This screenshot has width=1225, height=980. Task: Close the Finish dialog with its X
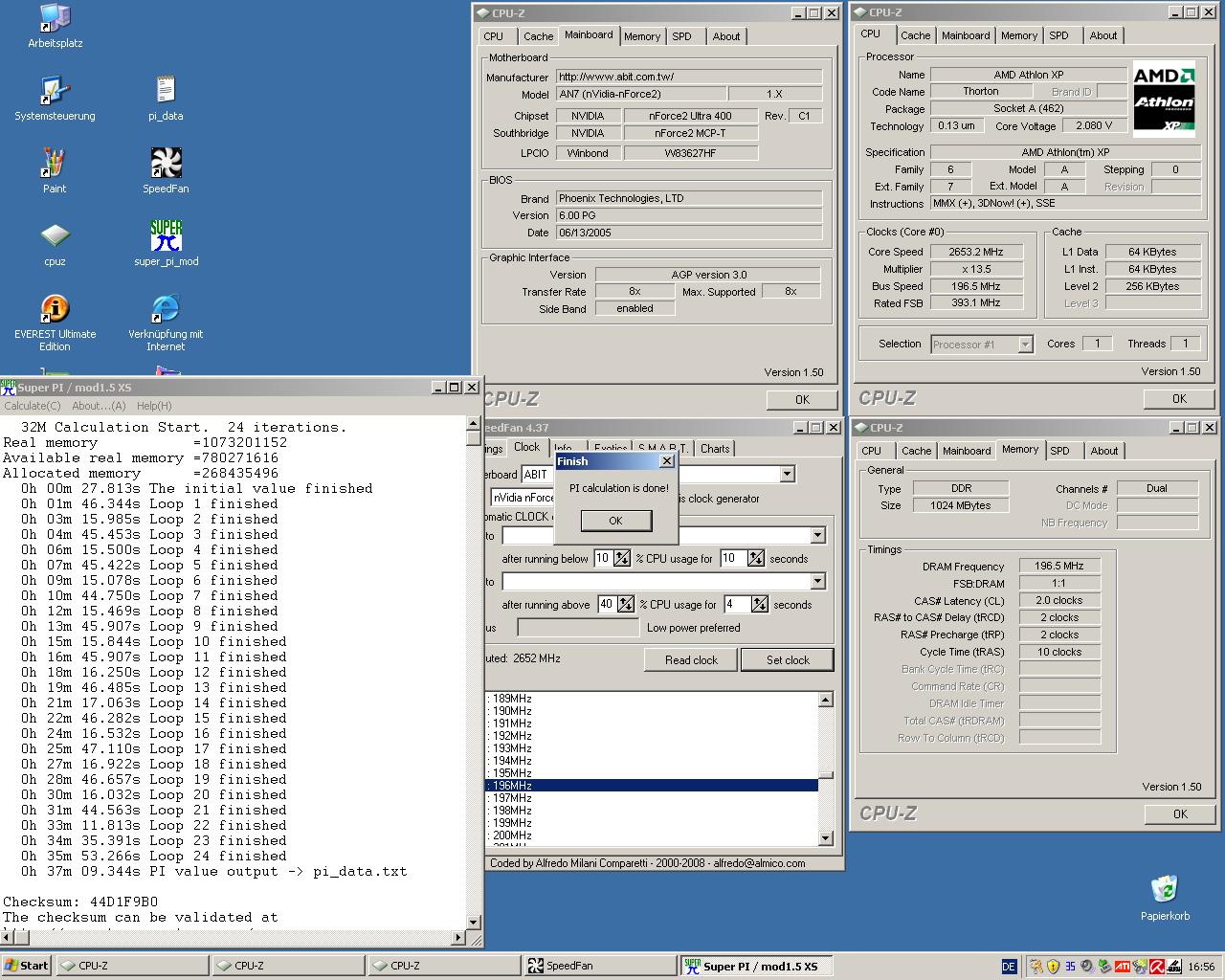667,461
